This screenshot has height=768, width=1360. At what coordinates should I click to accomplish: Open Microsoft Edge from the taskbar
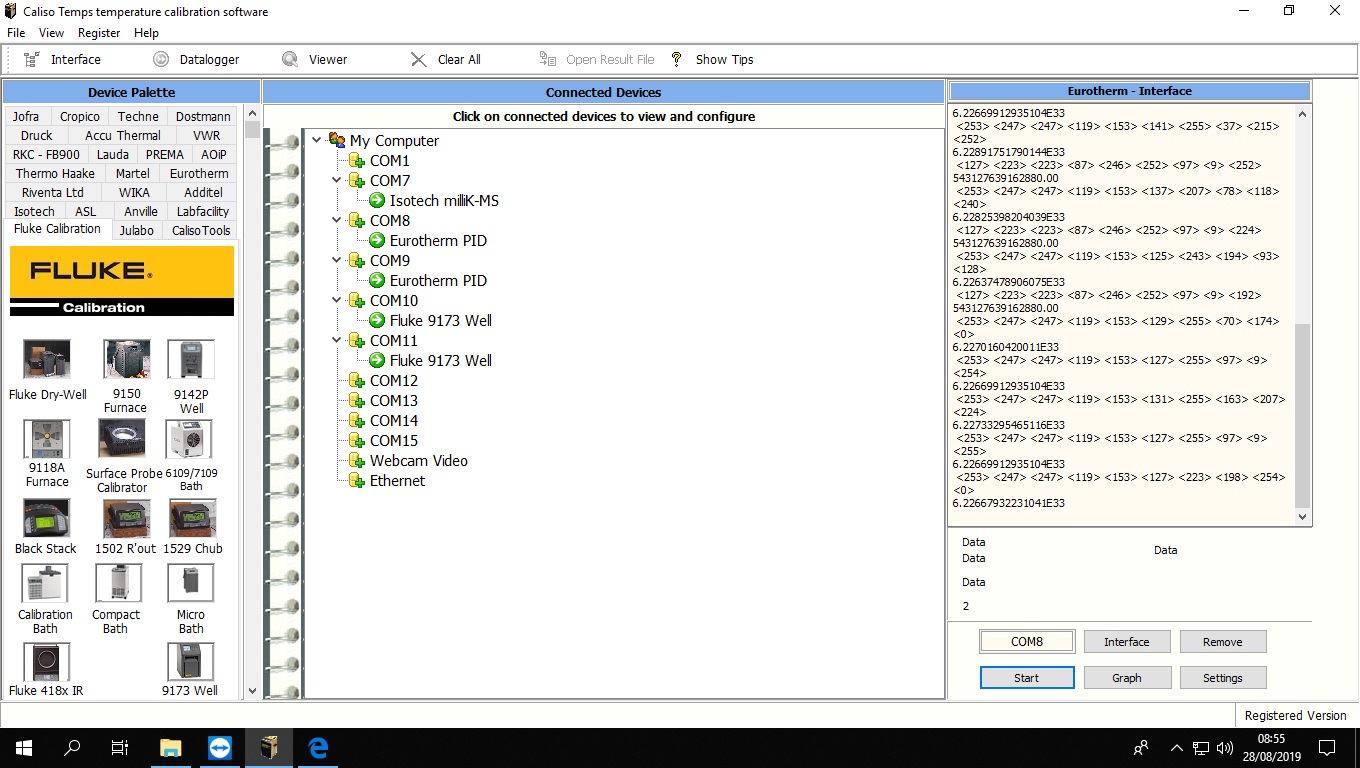point(318,748)
